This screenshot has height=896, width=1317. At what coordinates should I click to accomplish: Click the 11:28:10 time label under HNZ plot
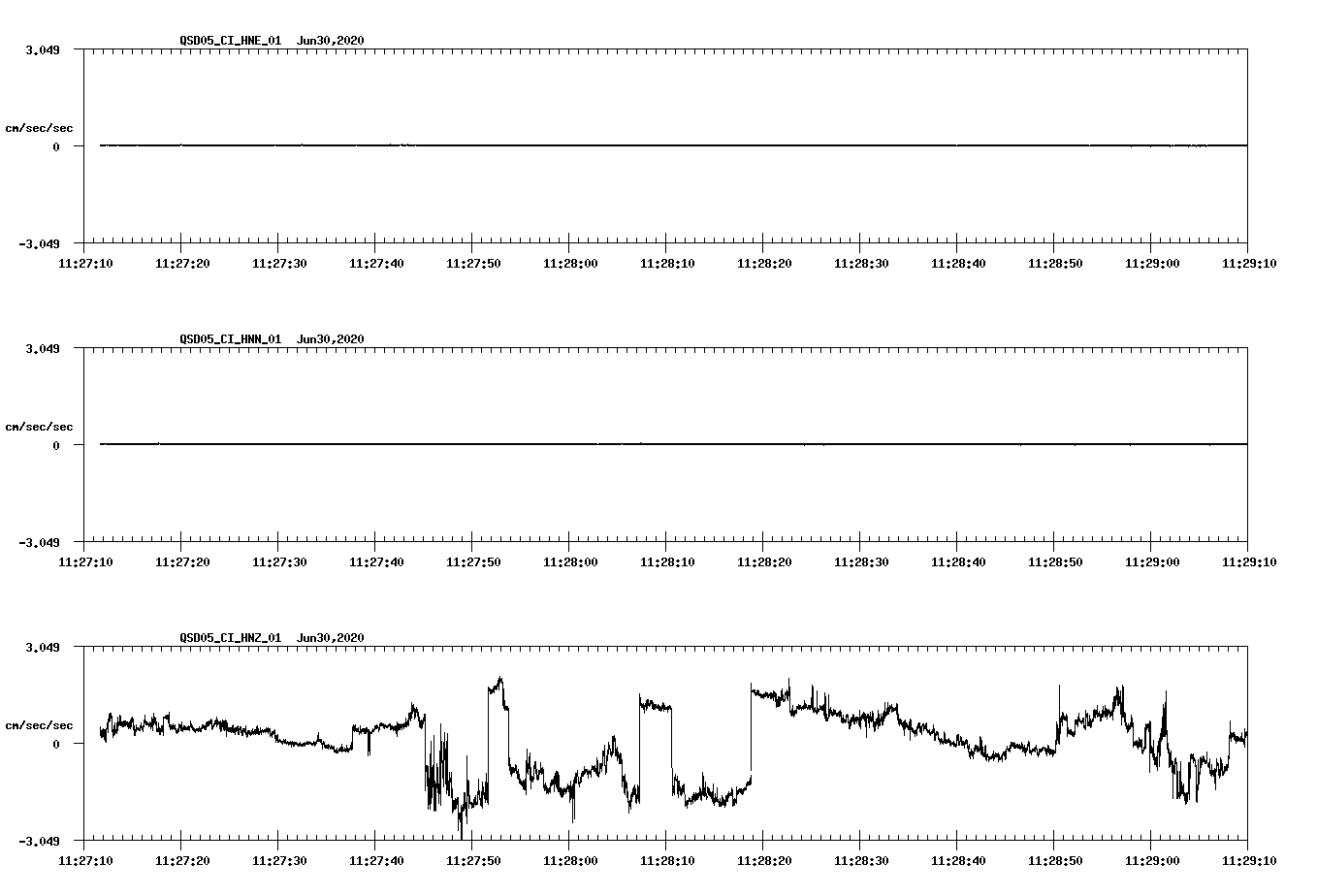(667, 860)
